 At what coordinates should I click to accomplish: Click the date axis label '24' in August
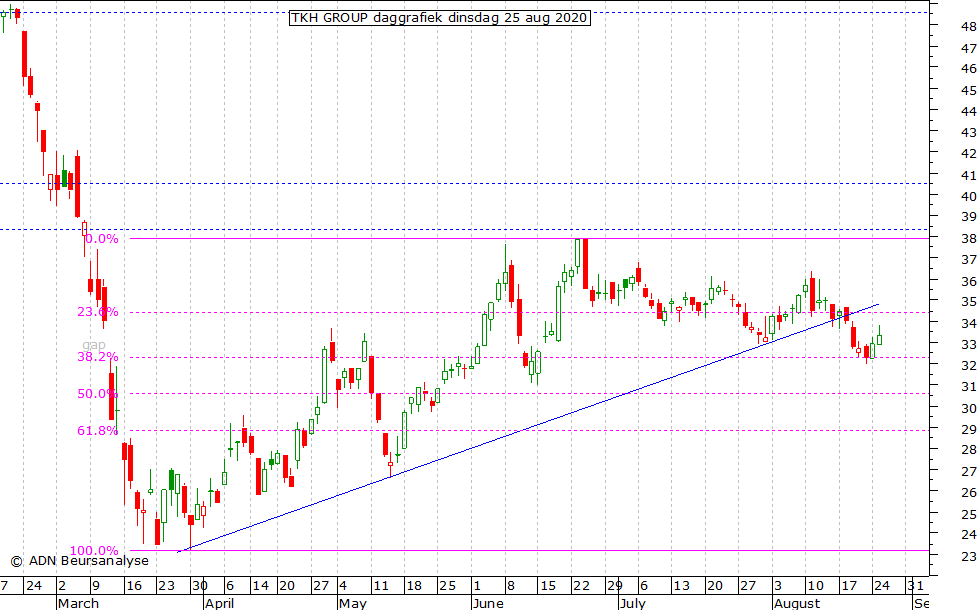point(882,586)
